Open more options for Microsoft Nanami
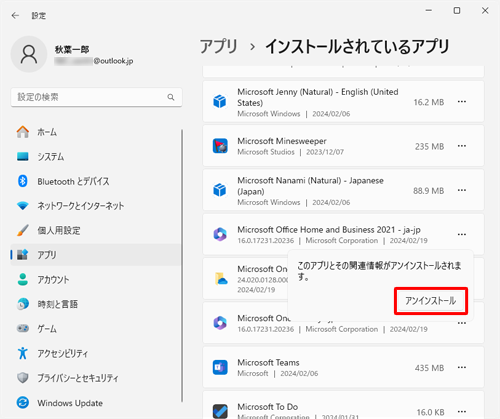This screenshot has height=419, width=500. coord(462,190)
